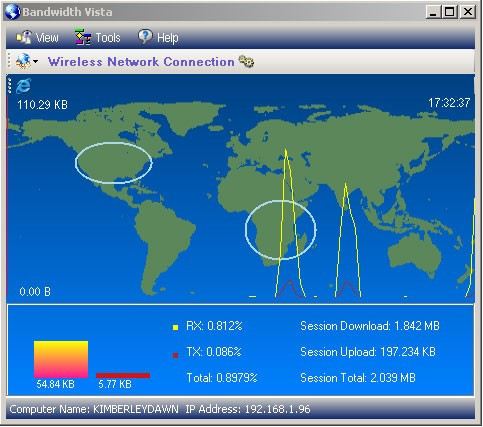Click the TX: 0.086% value

214,352
